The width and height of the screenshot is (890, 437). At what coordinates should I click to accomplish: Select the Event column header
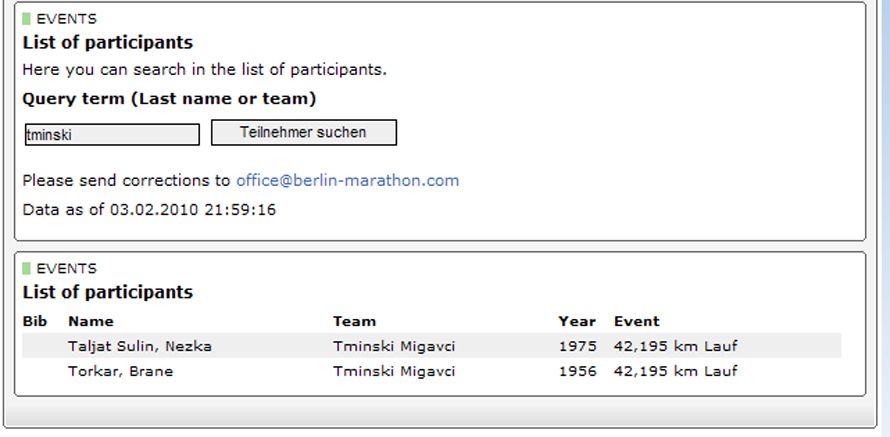click(x=636, y=321)
